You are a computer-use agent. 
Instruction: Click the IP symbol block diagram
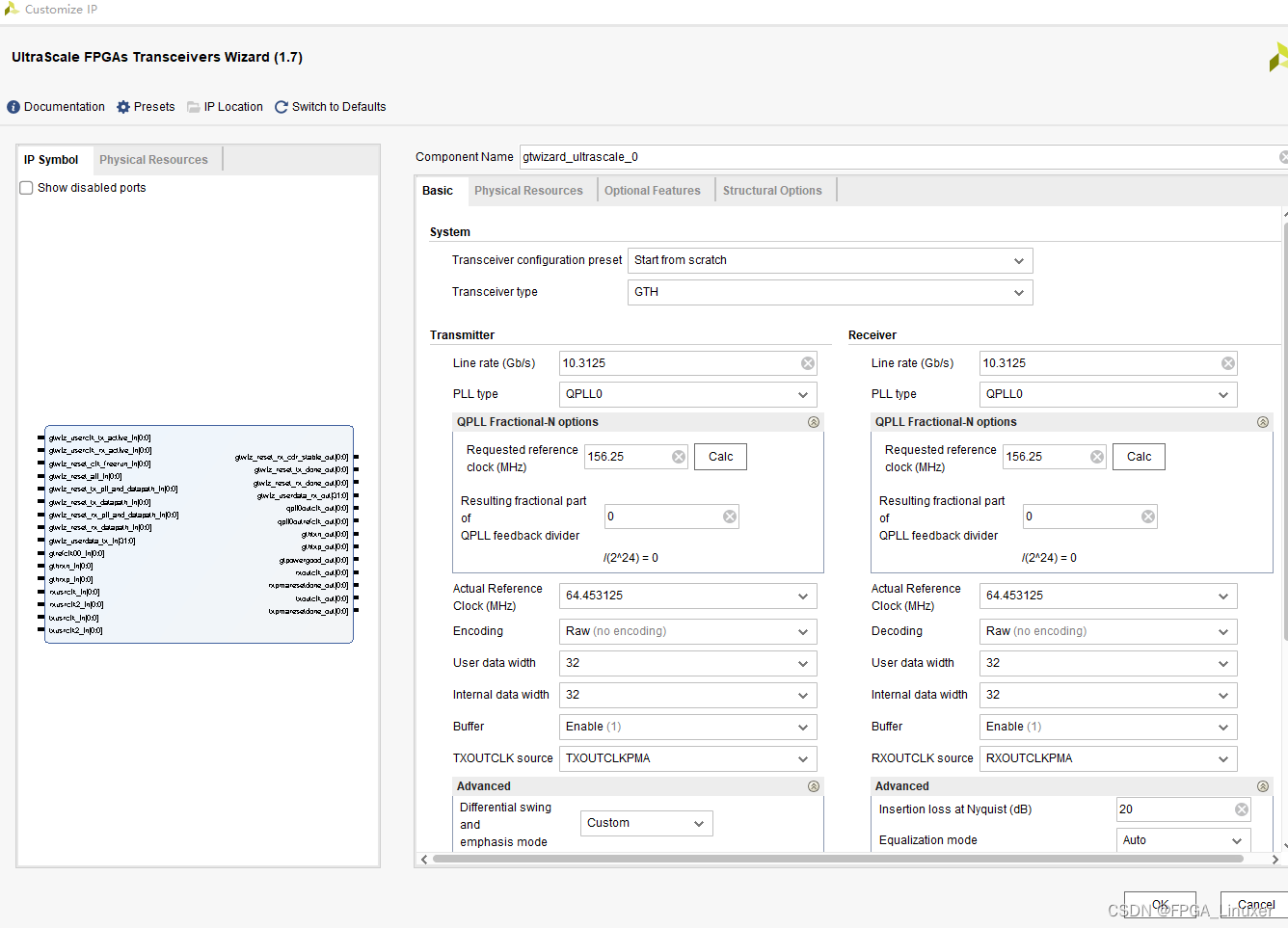tap(199, 534)
